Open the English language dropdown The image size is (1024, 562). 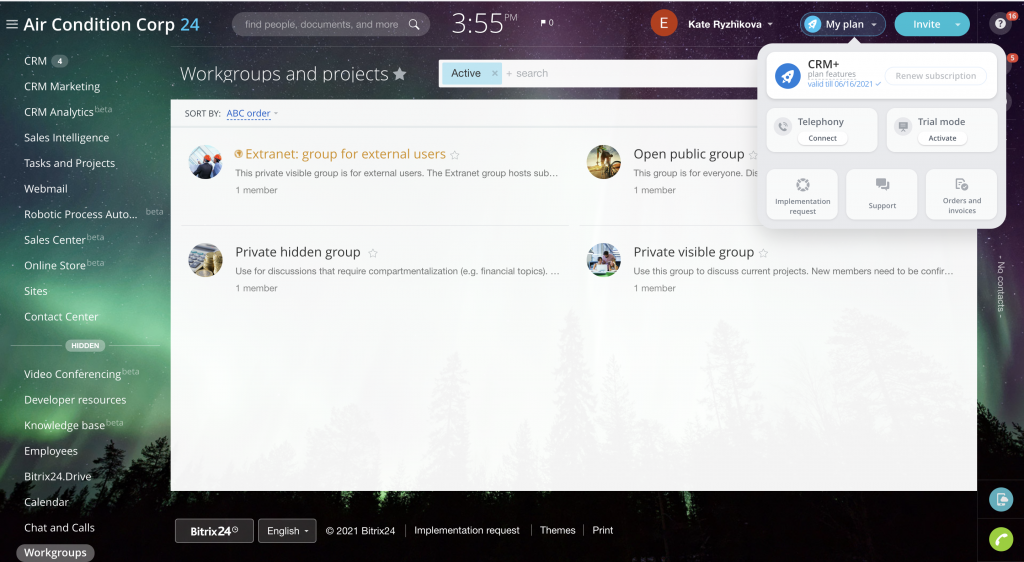tap(287, 530)
